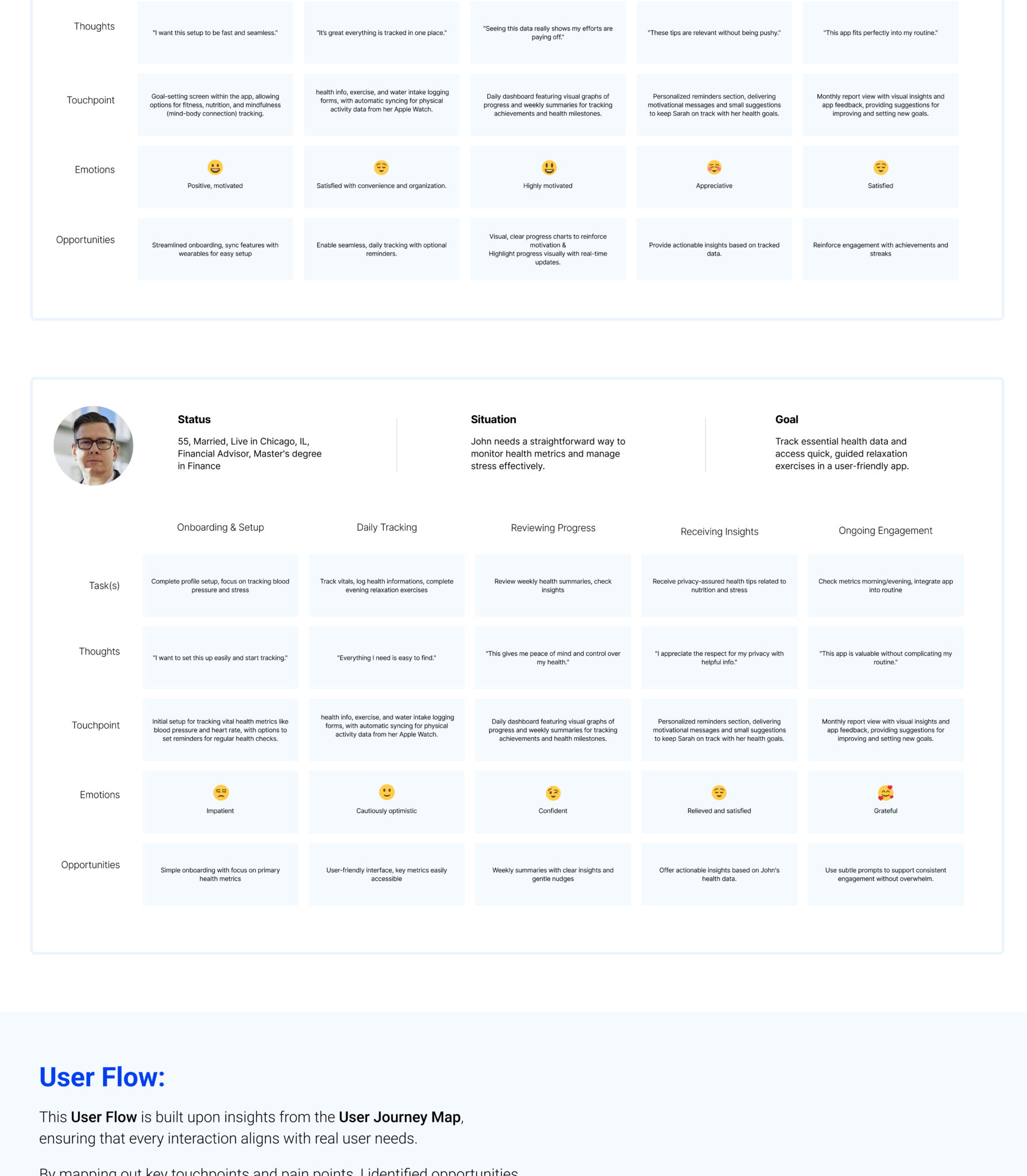Click the Impatient emoji face
The width and height of the screenshot is (1027, 1176).
coord(221,792)
